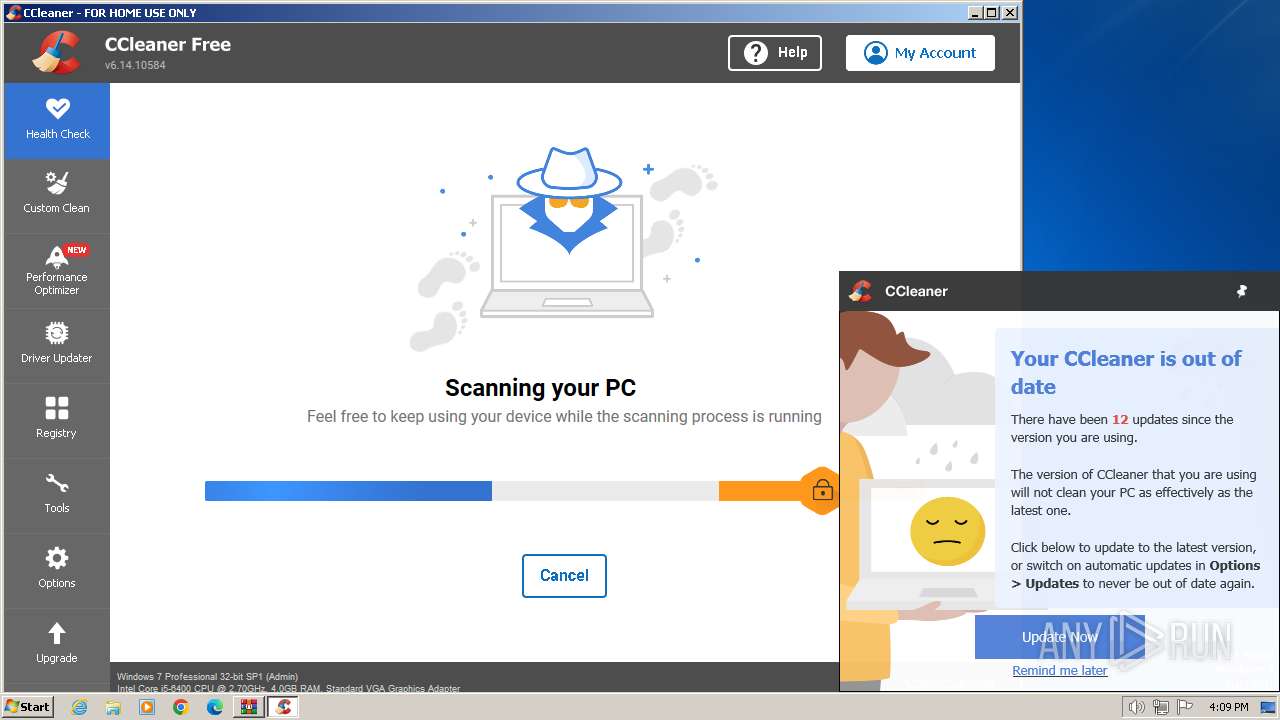Click the version text v6.14.10584

(135, 65)
